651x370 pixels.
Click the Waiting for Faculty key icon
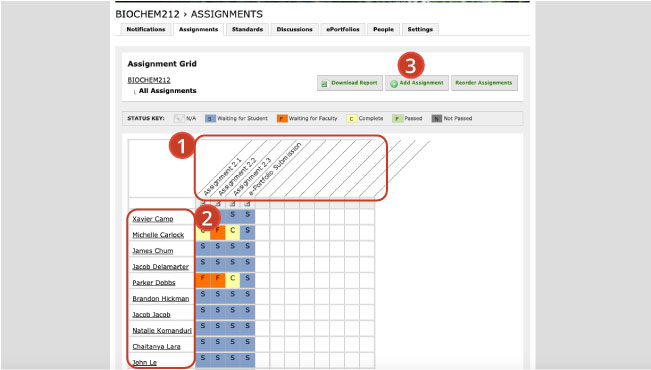click(282, 119)
